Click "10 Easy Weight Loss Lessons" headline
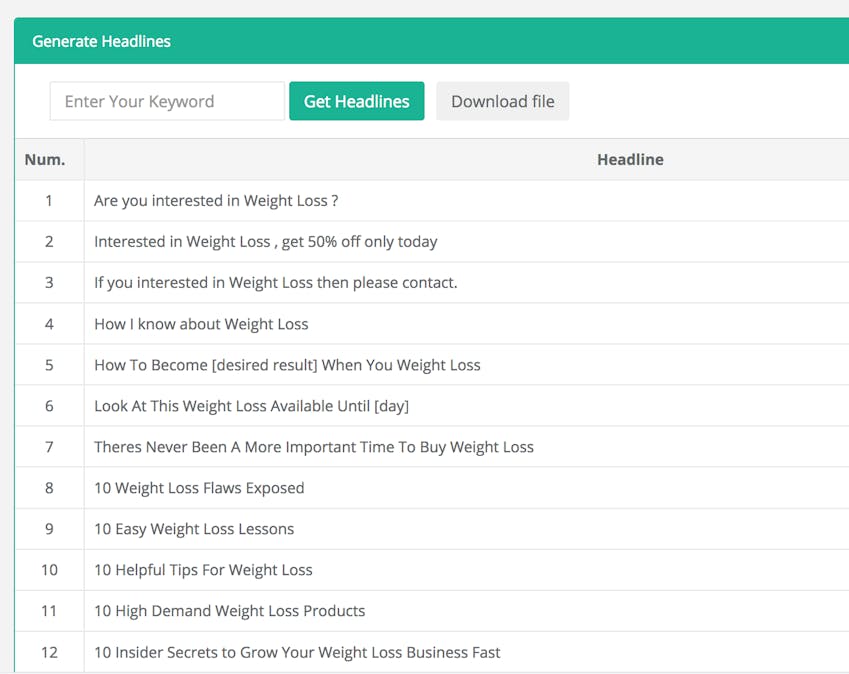Viewport: 849px width, 674px height. tap(194, 528)
